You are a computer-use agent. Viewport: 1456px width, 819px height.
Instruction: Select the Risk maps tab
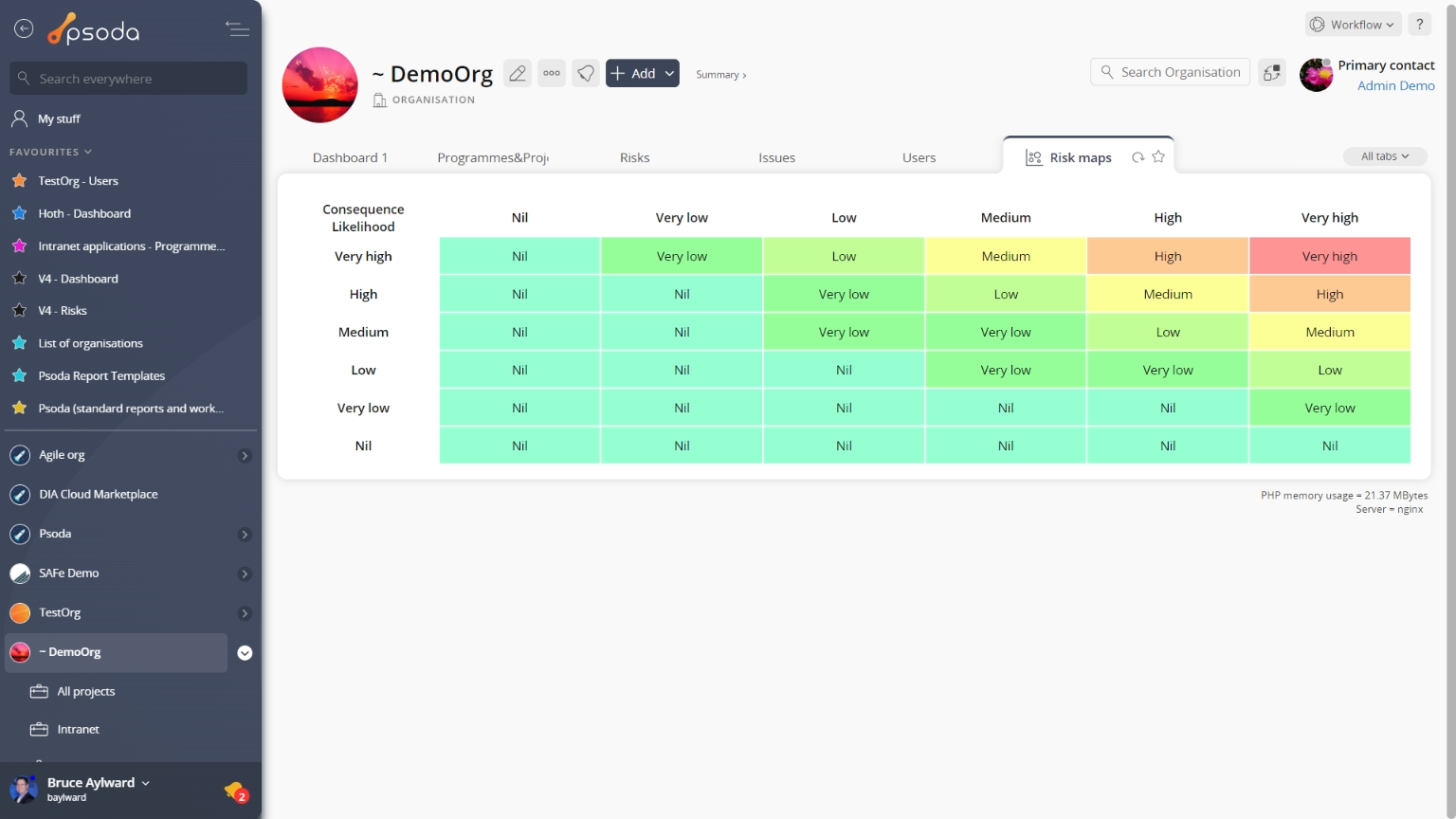click(1080, 157)
